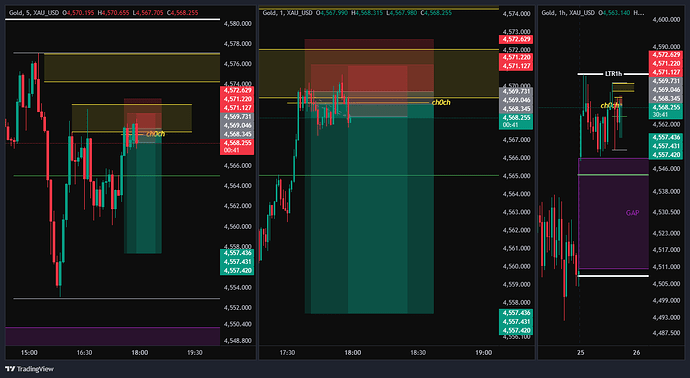Viewport: 690px width, 378px height.
Task: Click the 4,576.000 level on 5-minute price axis
Action: click(238, 64)
